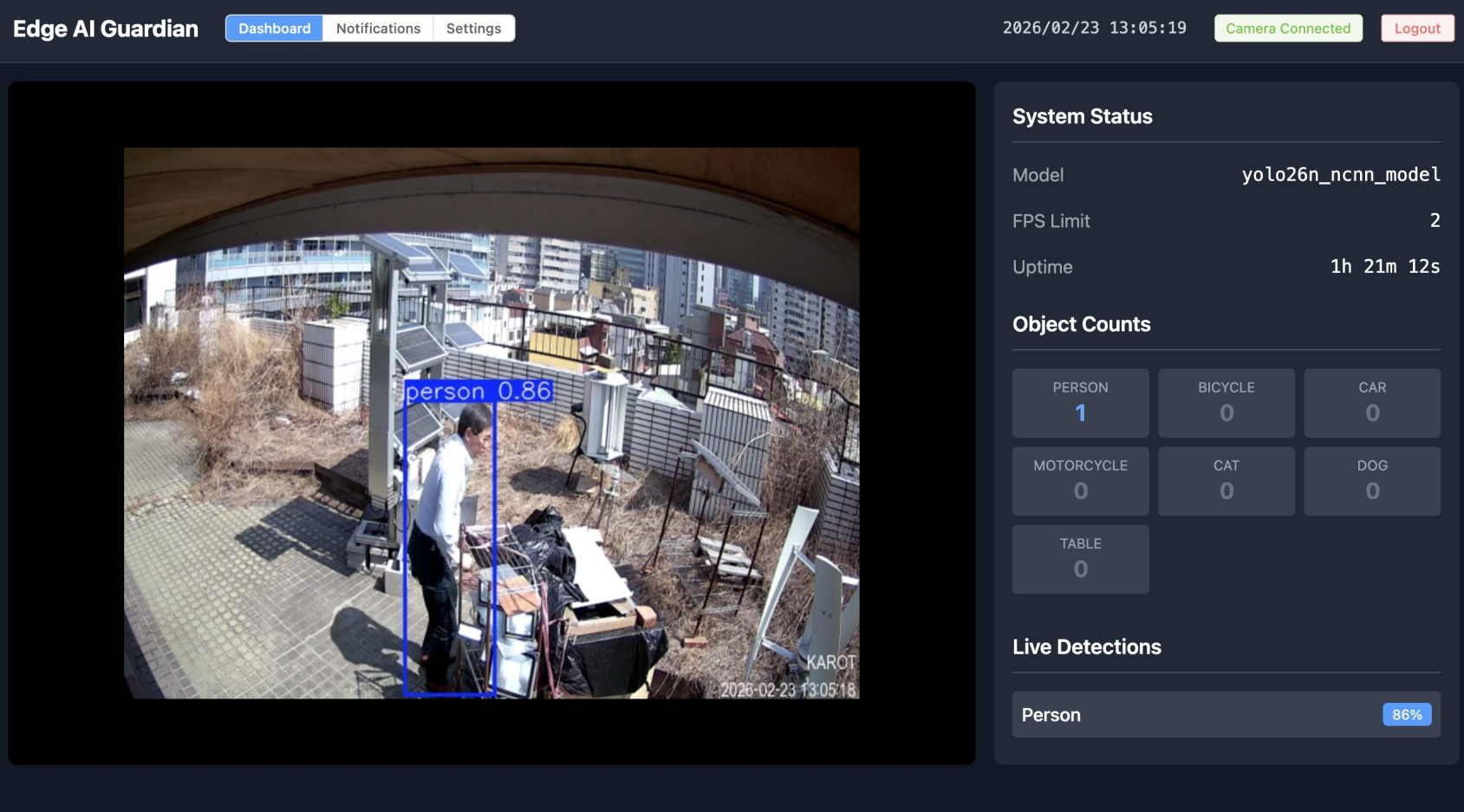The image size is (1464, 812).
Task: Go to the Settings tab
Action: (x=473, y=29)
